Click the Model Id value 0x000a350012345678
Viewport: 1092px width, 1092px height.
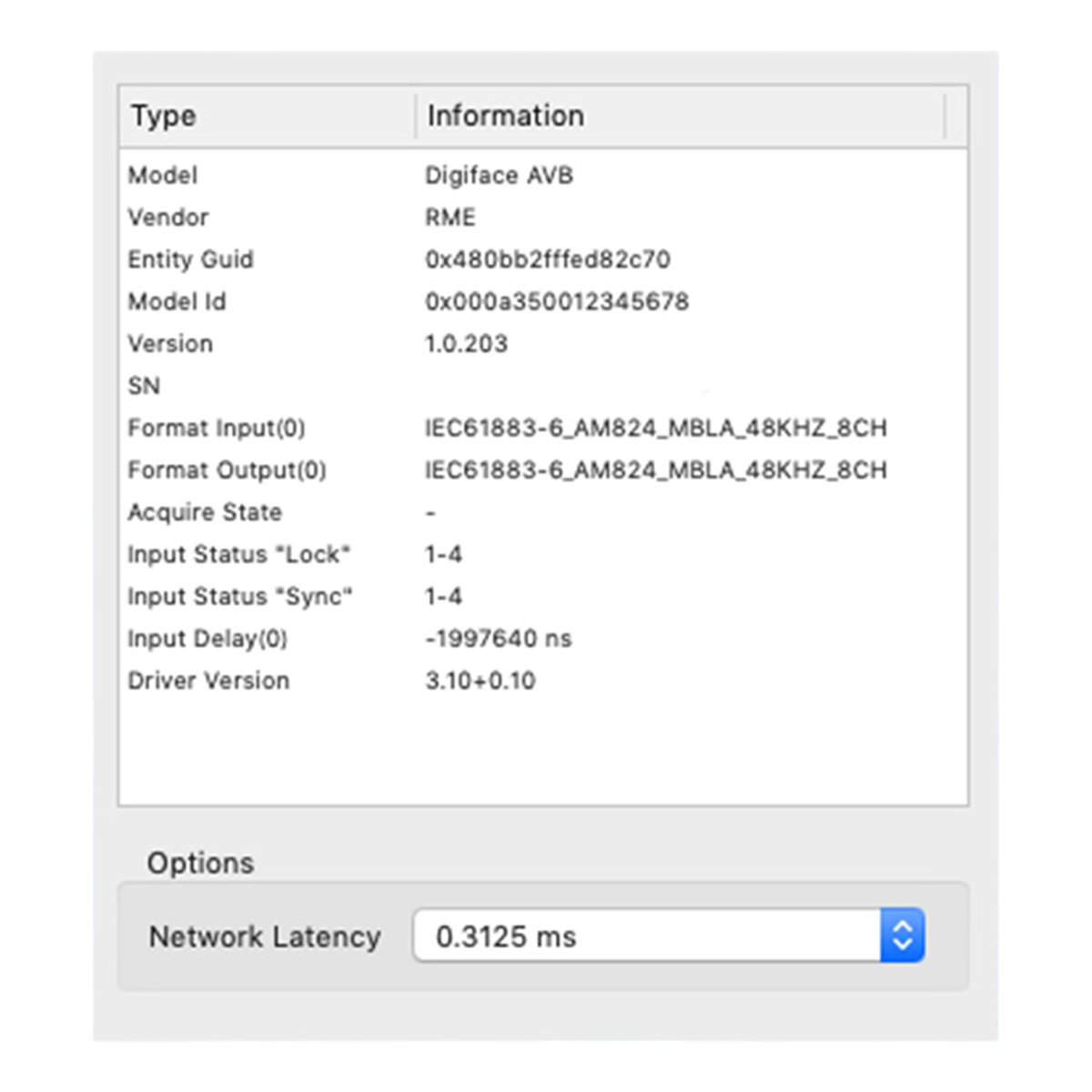tap(557, 301)
